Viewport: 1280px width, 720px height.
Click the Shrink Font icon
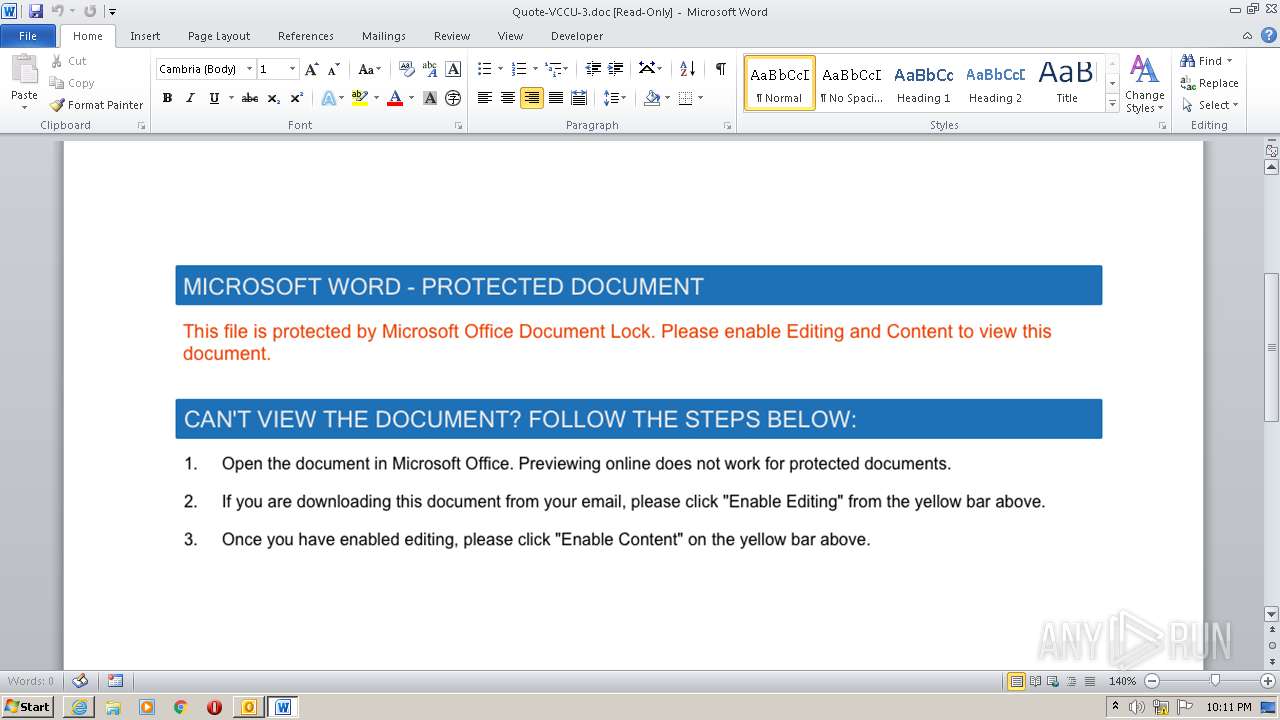[334, 69]
